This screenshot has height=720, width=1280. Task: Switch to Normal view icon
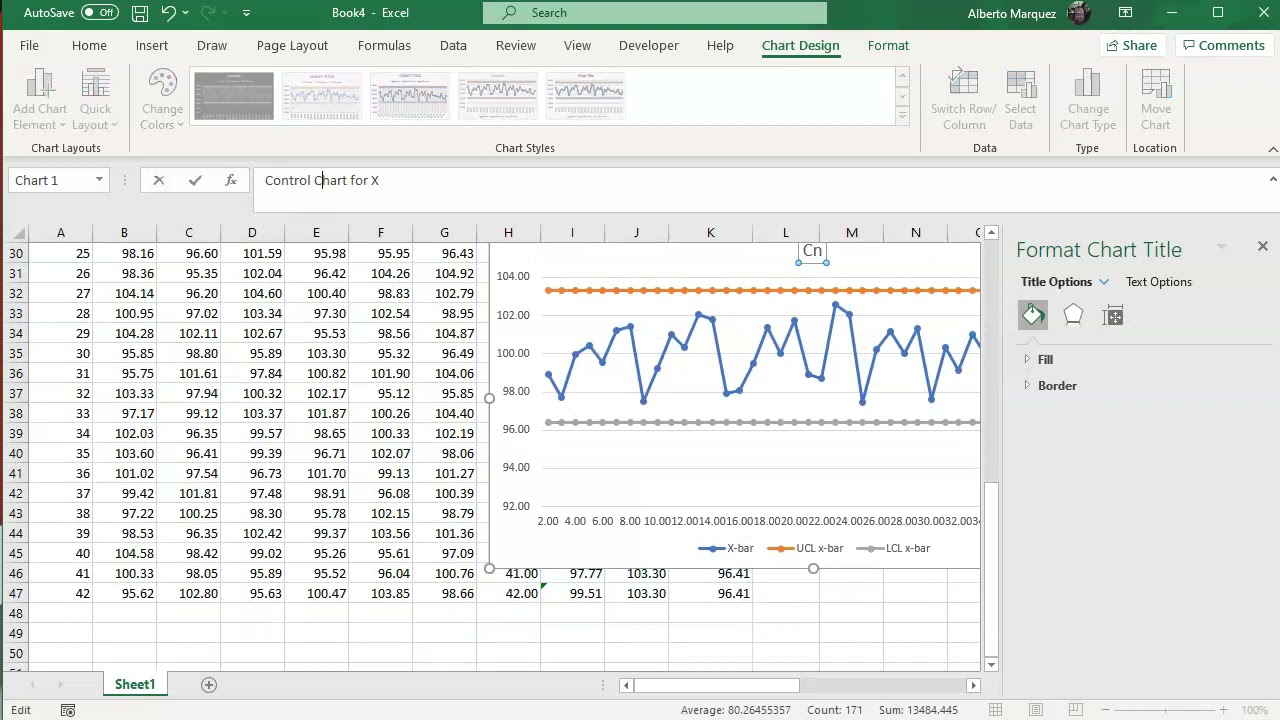tap(995, 710)
